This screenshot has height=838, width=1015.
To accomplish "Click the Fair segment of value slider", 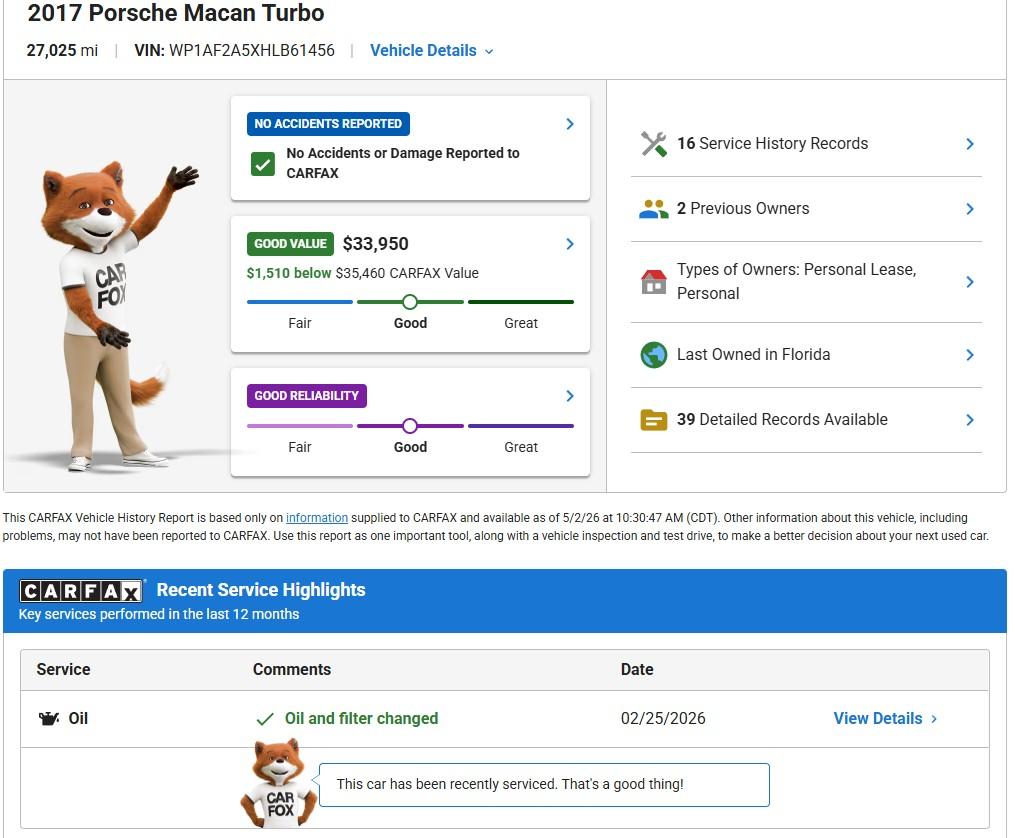I will (300, 302).
